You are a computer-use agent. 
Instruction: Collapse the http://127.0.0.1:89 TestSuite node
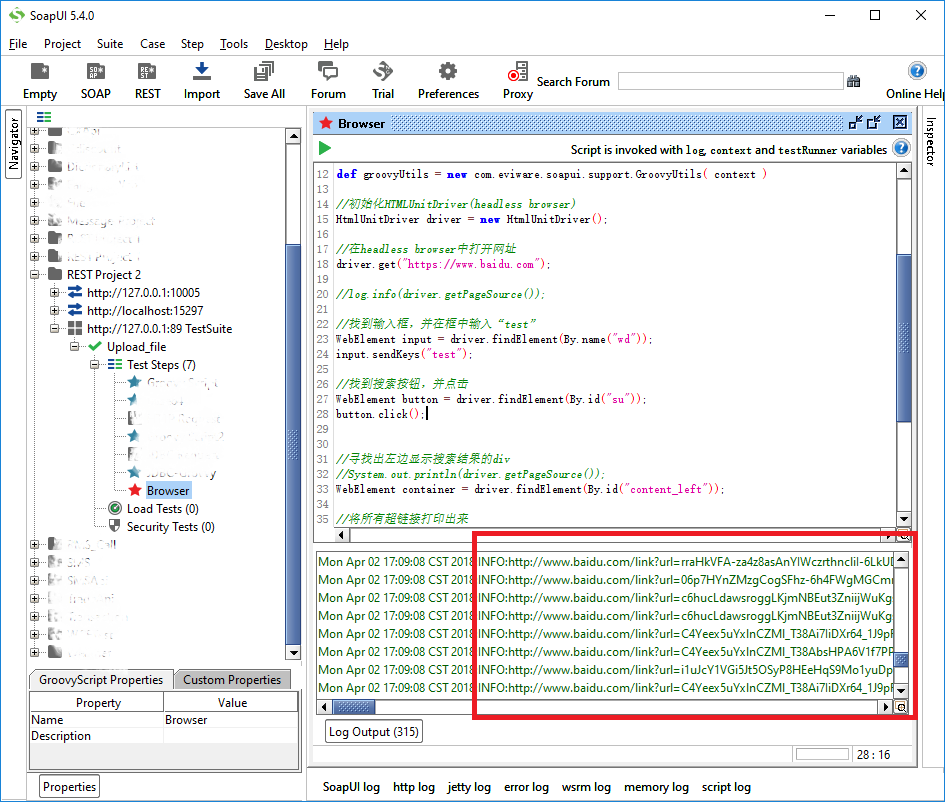point(55,329)
